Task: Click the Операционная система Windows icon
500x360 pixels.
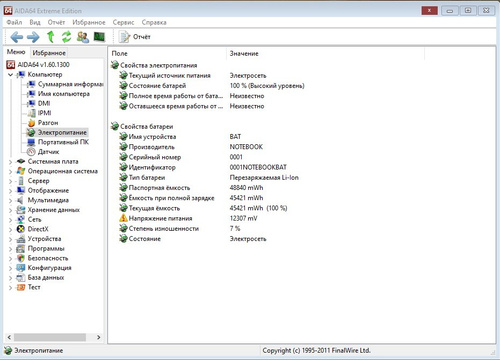Action: [21, 171]
